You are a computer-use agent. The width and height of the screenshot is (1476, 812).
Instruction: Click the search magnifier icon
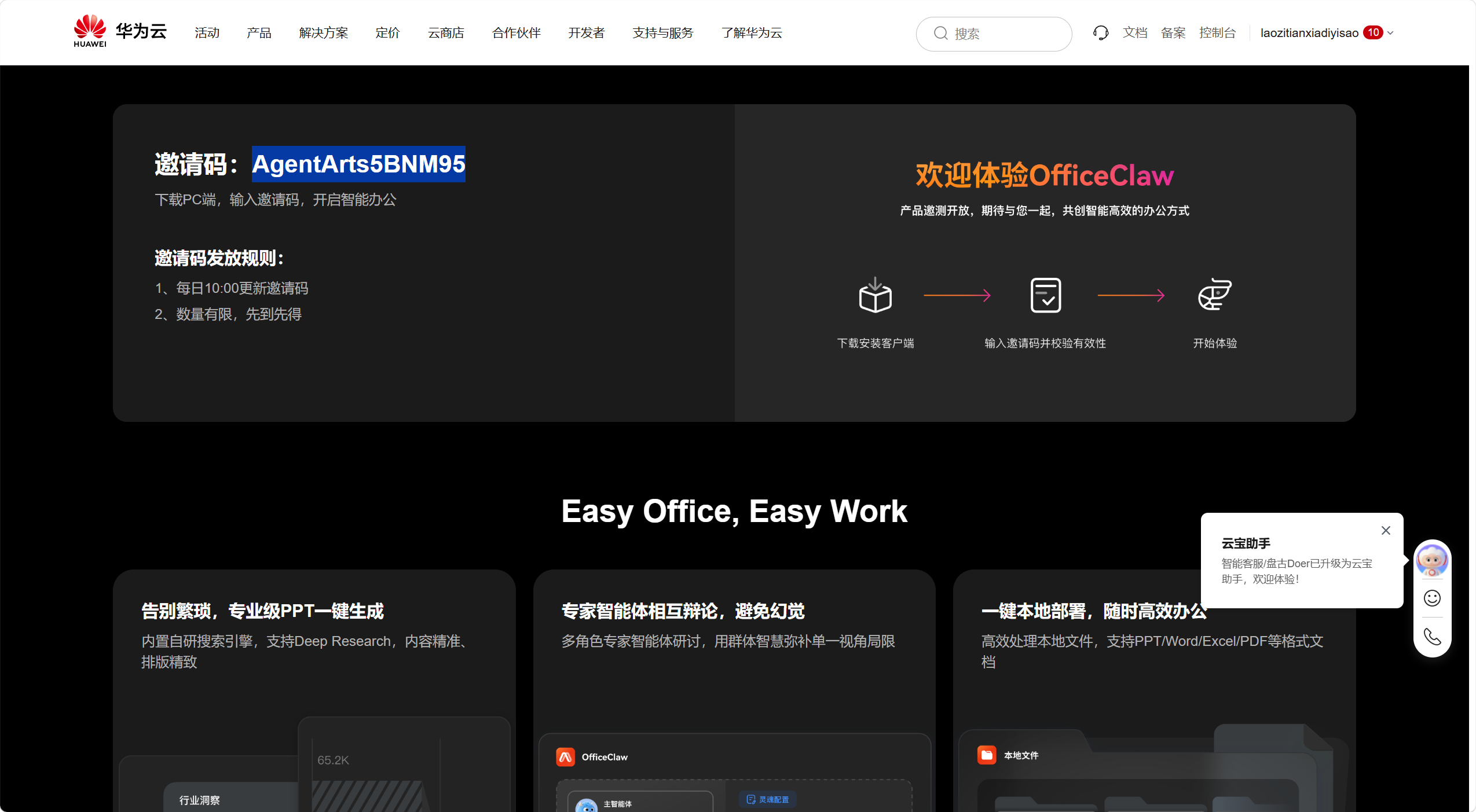940,34
